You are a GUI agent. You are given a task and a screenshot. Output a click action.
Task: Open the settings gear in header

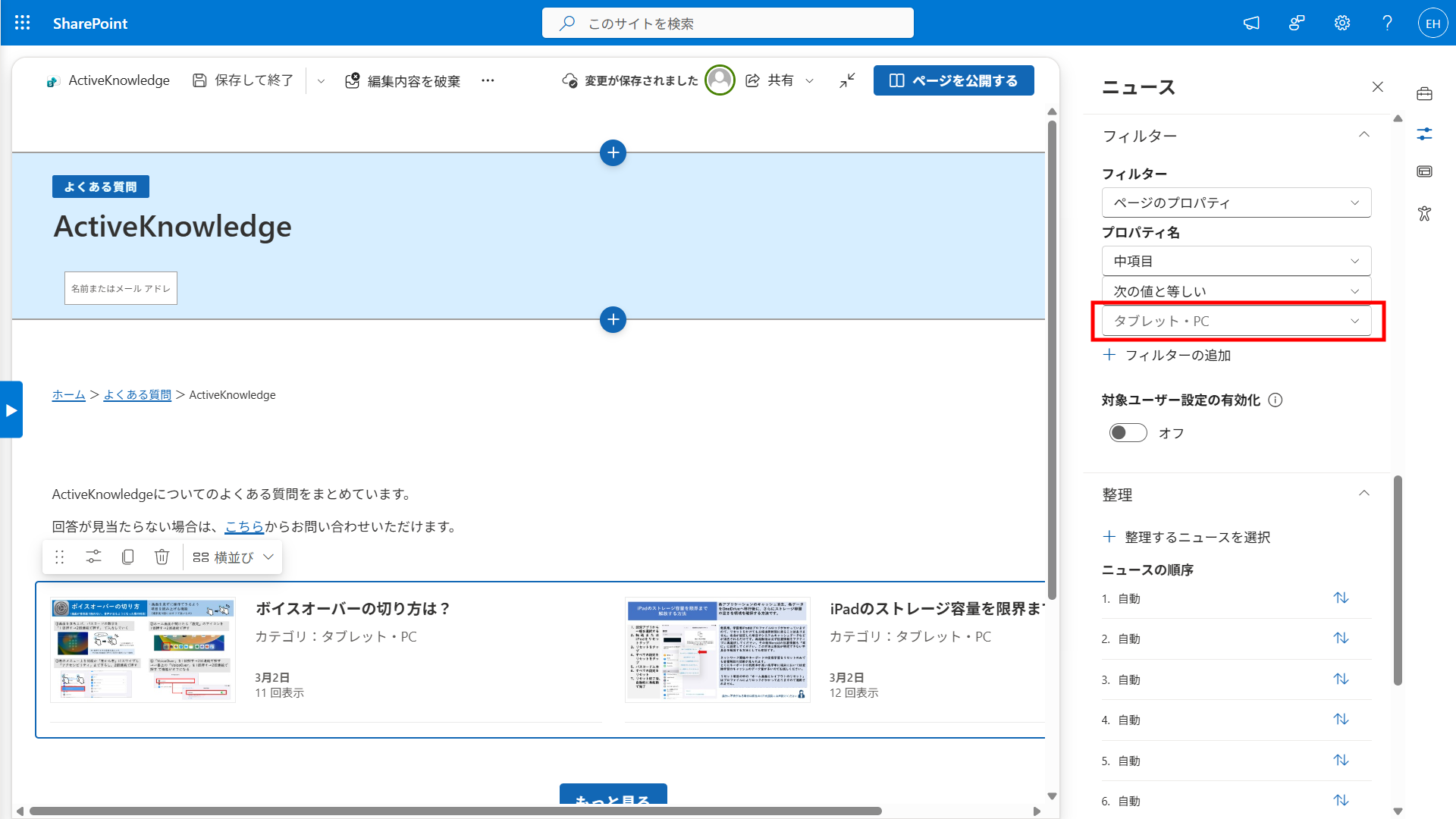(1342, 23)
